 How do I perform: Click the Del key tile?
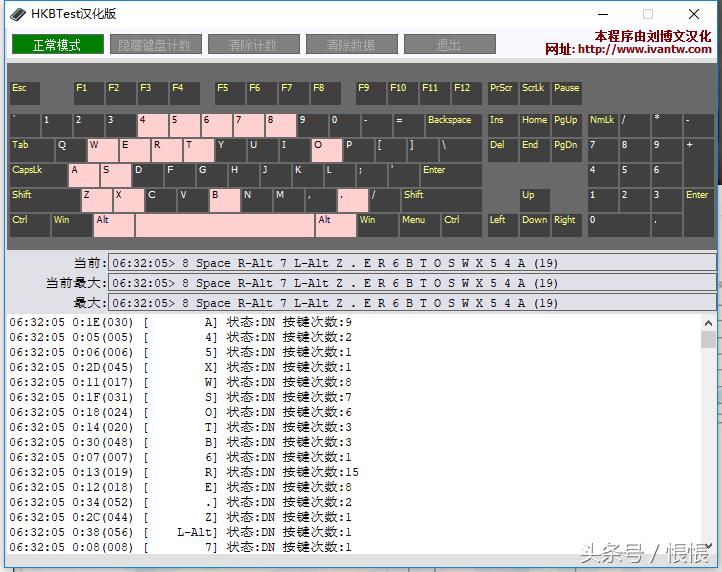503,151
